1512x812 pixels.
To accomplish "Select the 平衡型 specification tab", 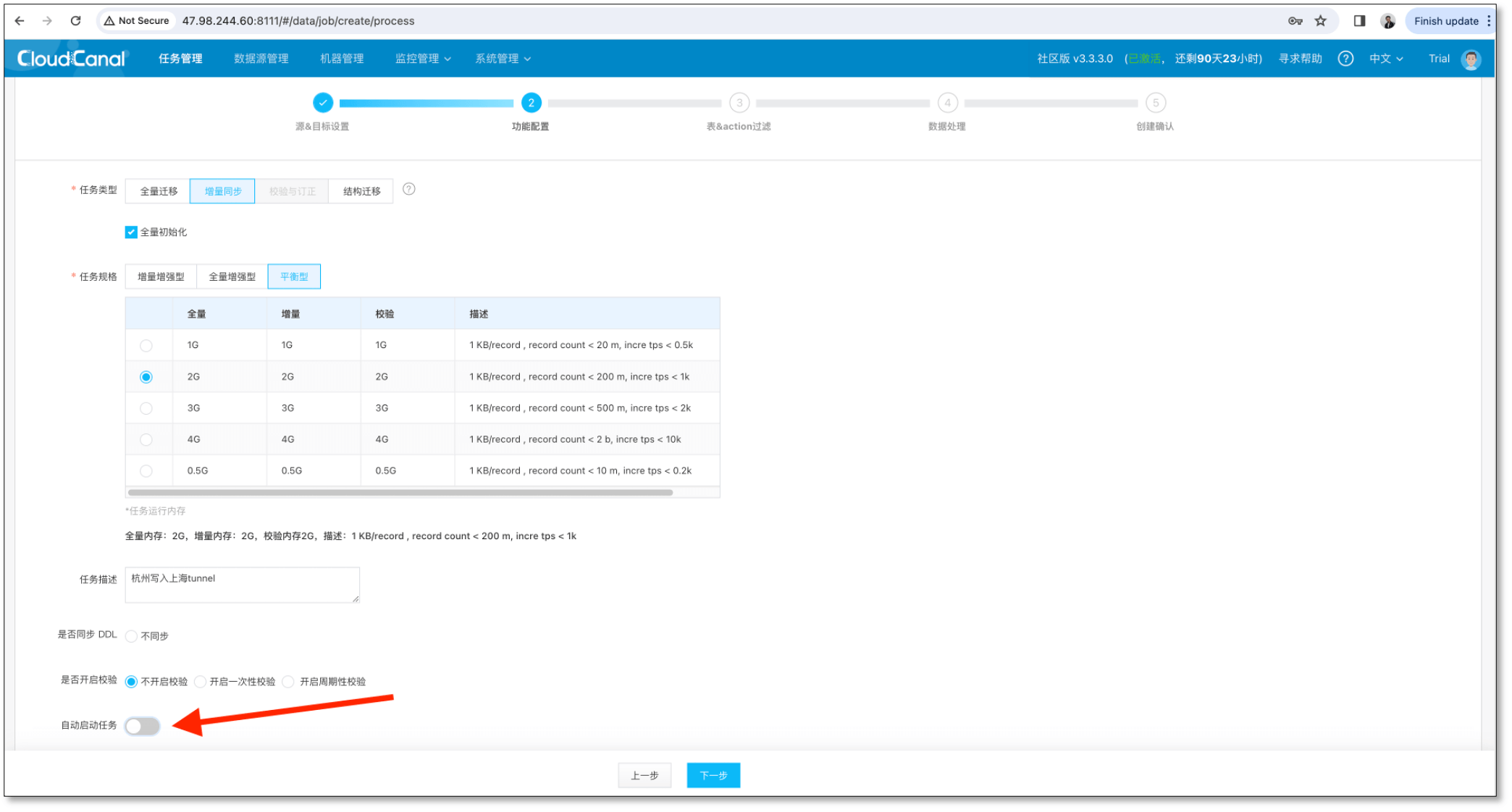I will point(294,276).
